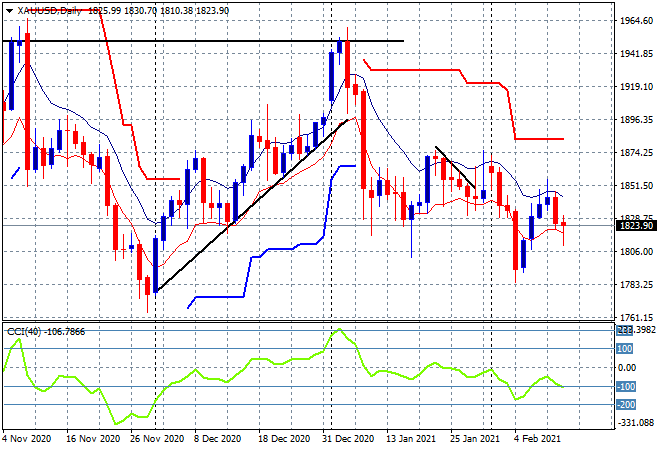Screen dimensions: 660x450
Task: Click the 1941.85 price axis label
Action: pyautogui.click(x=636, y=54)
